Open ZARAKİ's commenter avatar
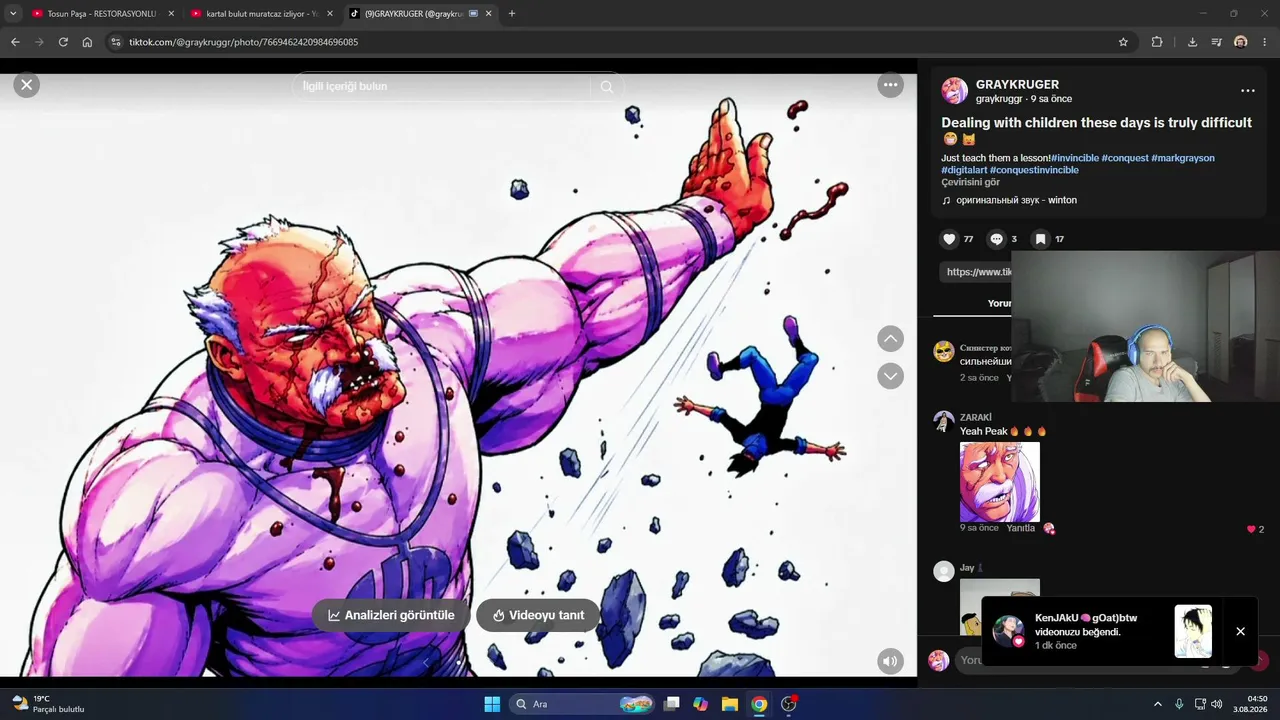1280x720 pixels. coord(943,421)
